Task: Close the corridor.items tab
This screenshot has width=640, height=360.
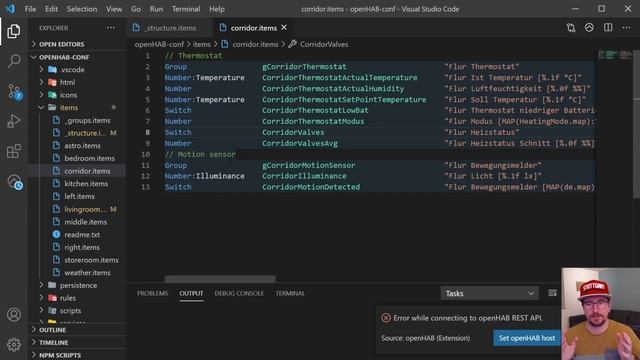Action: (284, 27)
